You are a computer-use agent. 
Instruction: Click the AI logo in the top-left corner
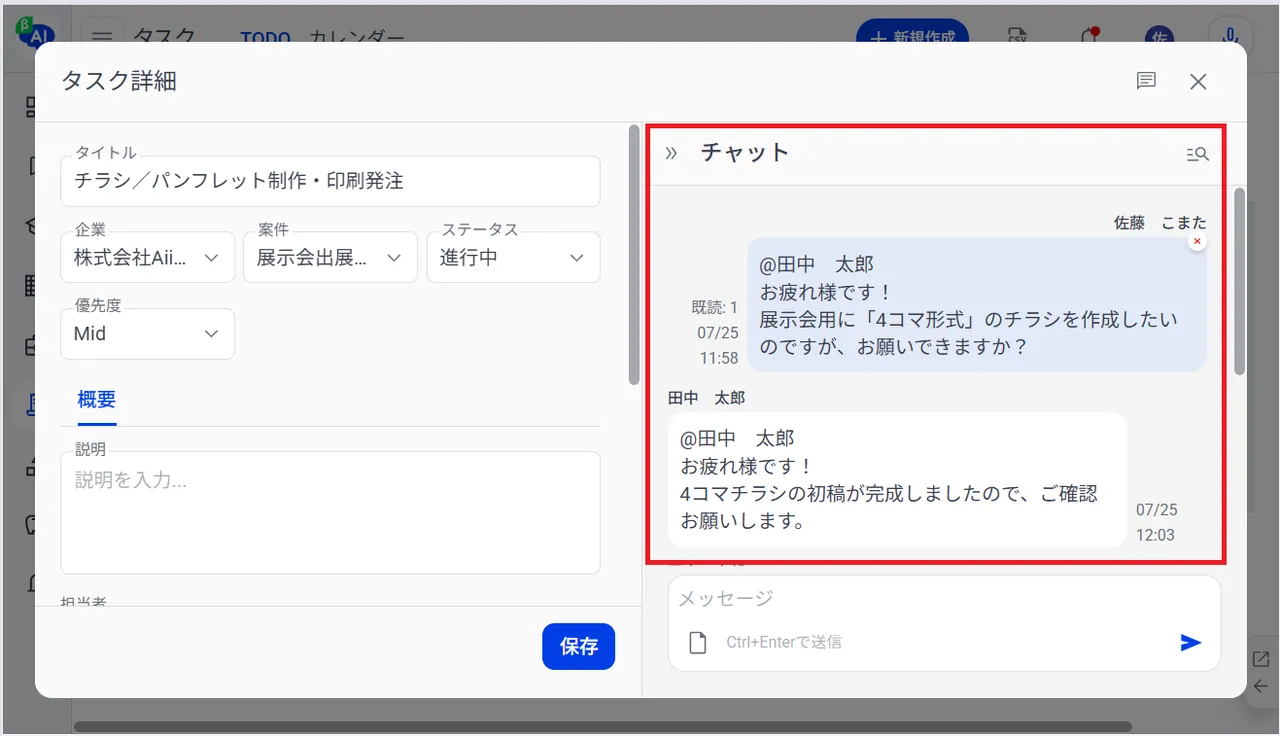click(34, 33)
